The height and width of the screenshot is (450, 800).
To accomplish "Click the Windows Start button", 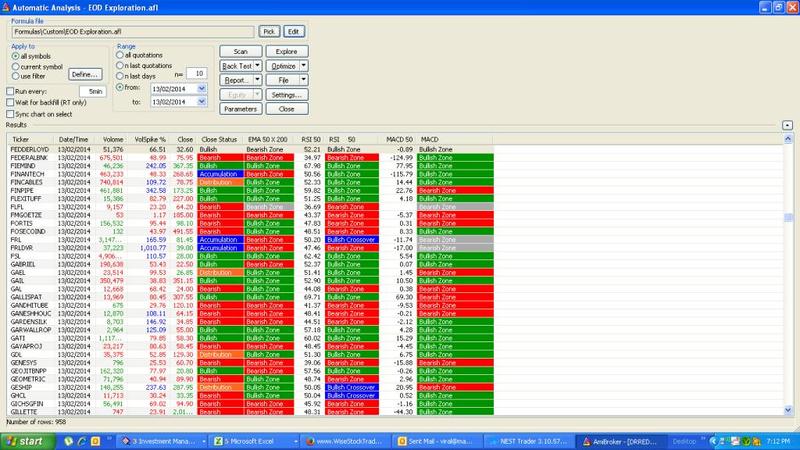I will [28, 441].
